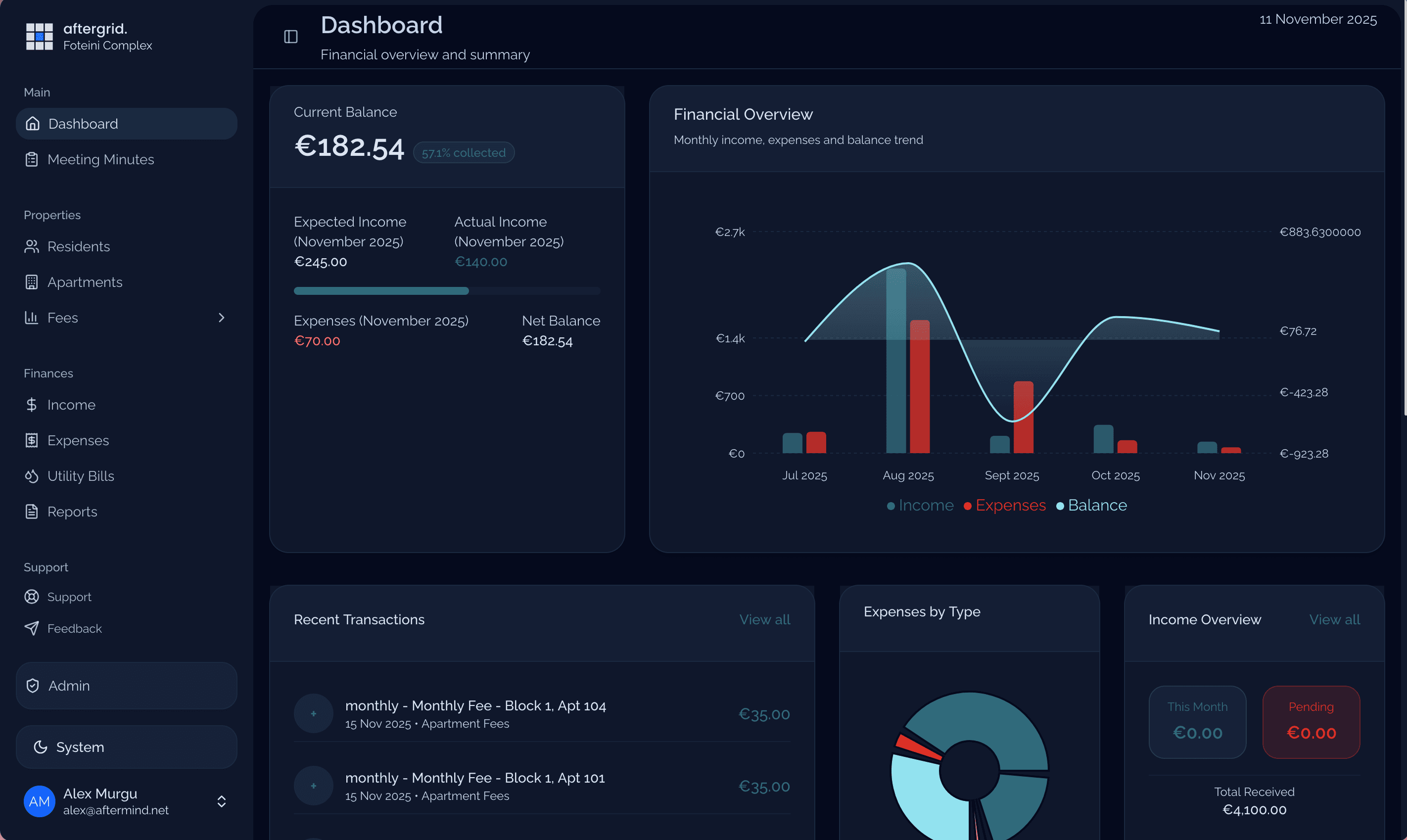
Task: View all Recent Transactions
Action: point(765,620)
